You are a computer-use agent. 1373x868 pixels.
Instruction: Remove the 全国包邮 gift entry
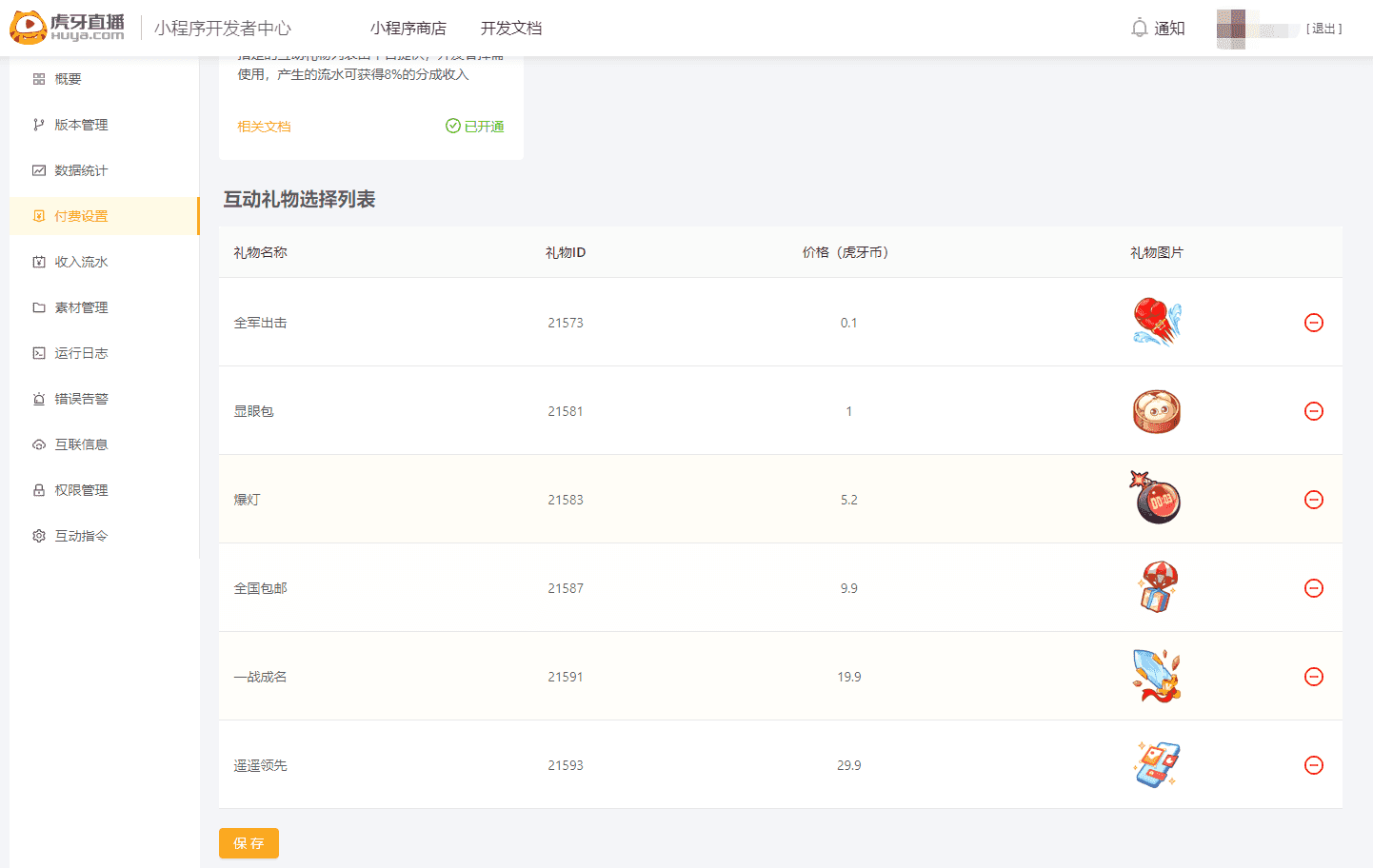(x=1313, y=588)
